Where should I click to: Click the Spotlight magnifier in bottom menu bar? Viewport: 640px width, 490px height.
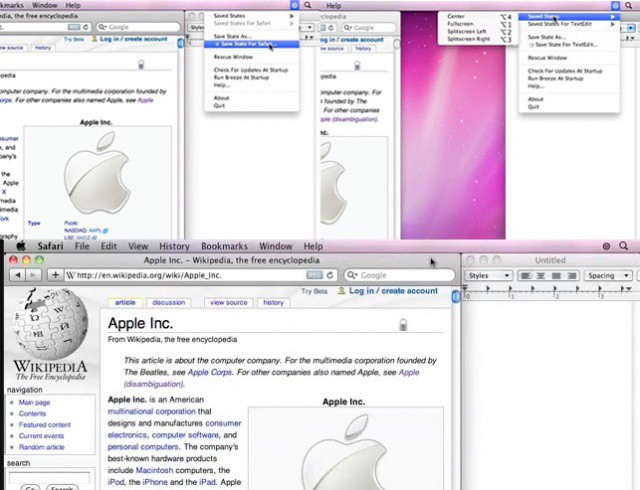[624, 246]
